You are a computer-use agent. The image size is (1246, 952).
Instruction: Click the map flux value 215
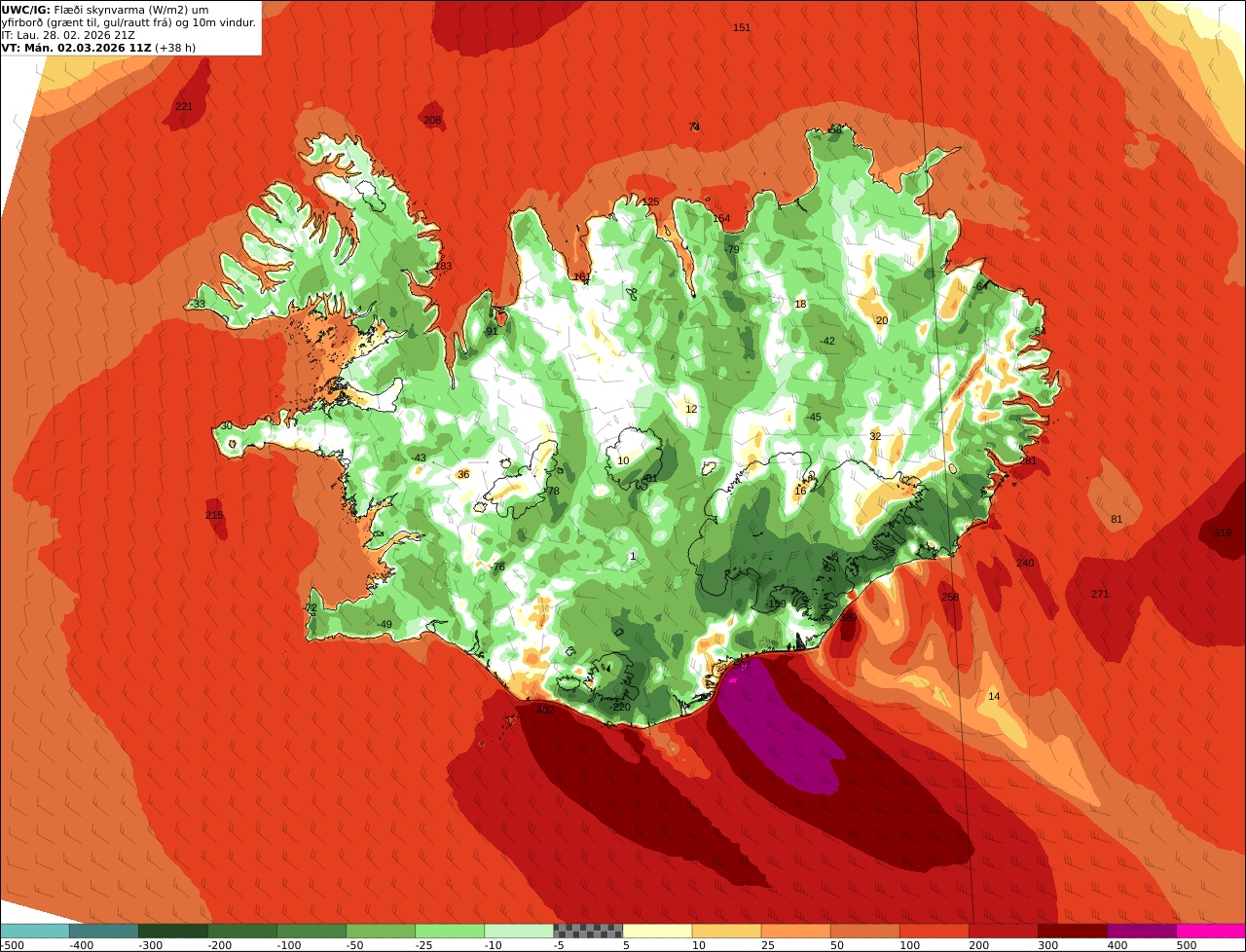click(x=214, y=515)
